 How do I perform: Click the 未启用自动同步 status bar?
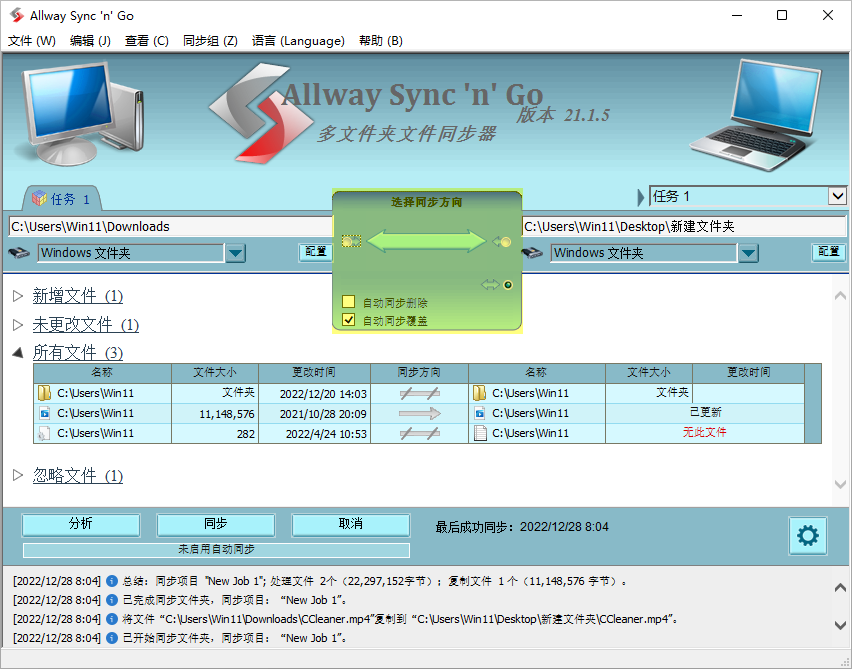click(x=216, y=550)
